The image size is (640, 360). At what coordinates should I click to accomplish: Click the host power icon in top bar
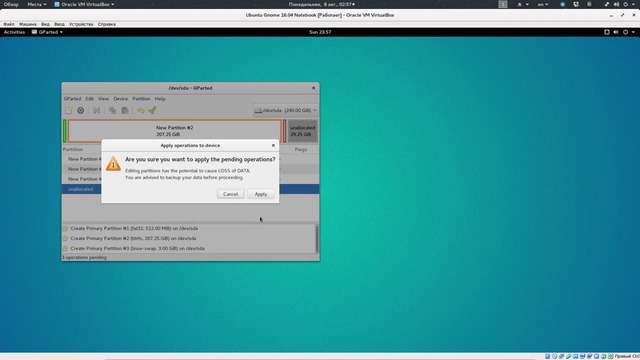[626, 4]
